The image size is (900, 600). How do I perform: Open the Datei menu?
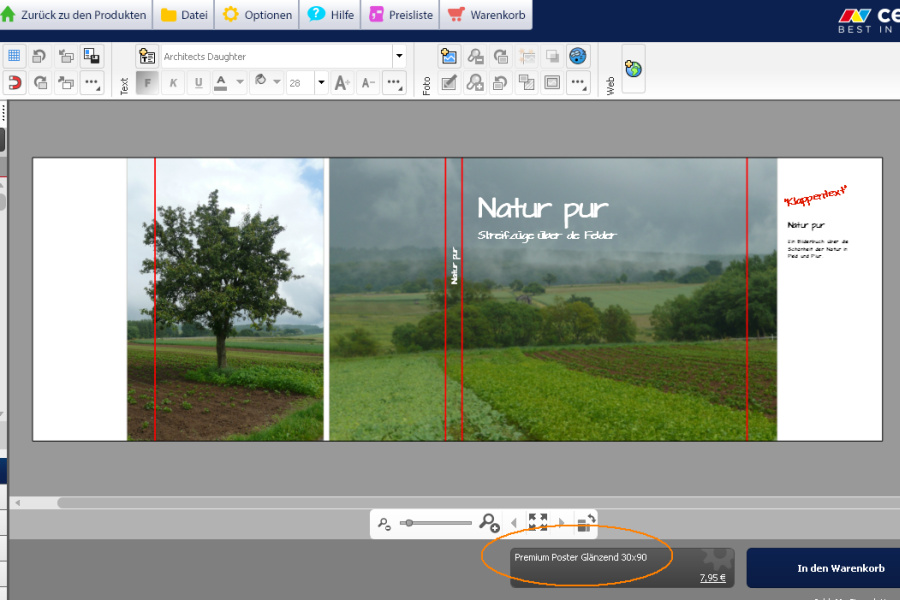pos(184,15)
